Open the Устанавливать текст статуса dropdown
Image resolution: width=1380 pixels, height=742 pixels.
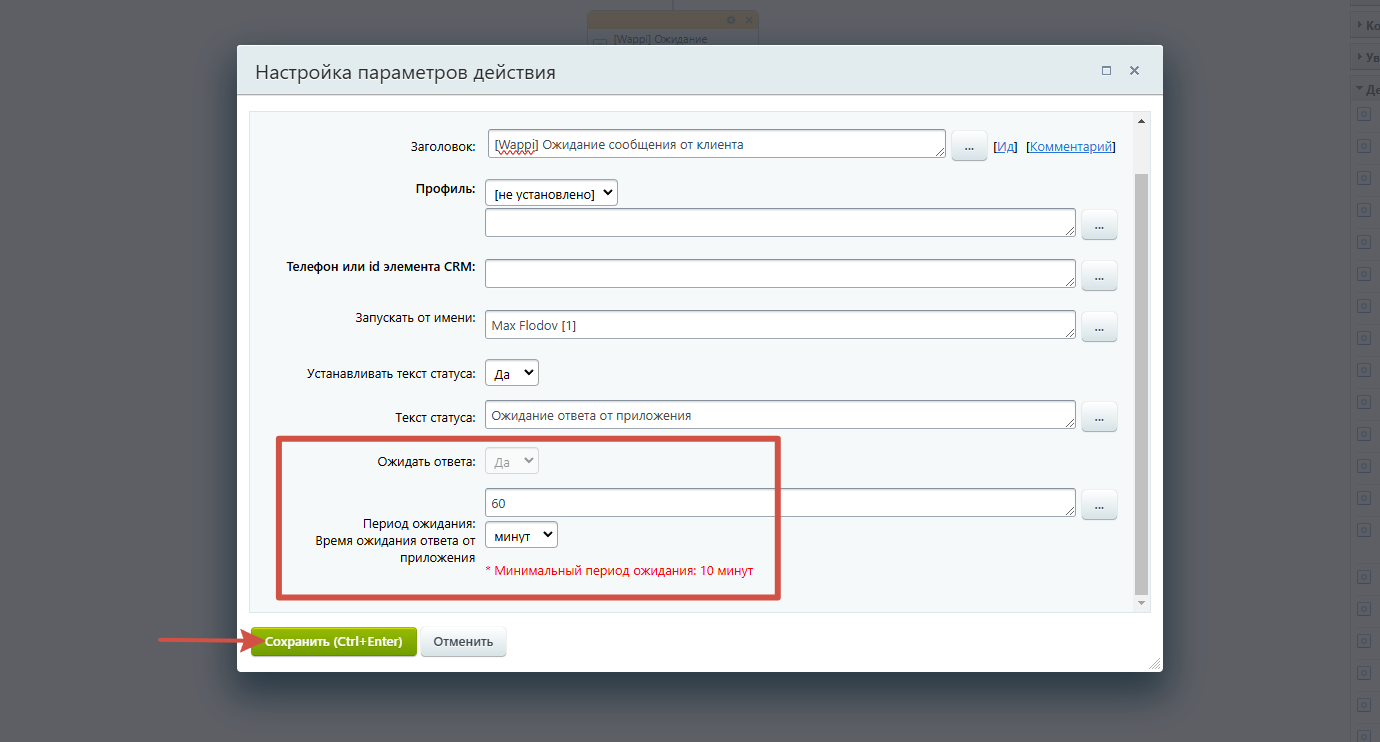click(512, 373)
